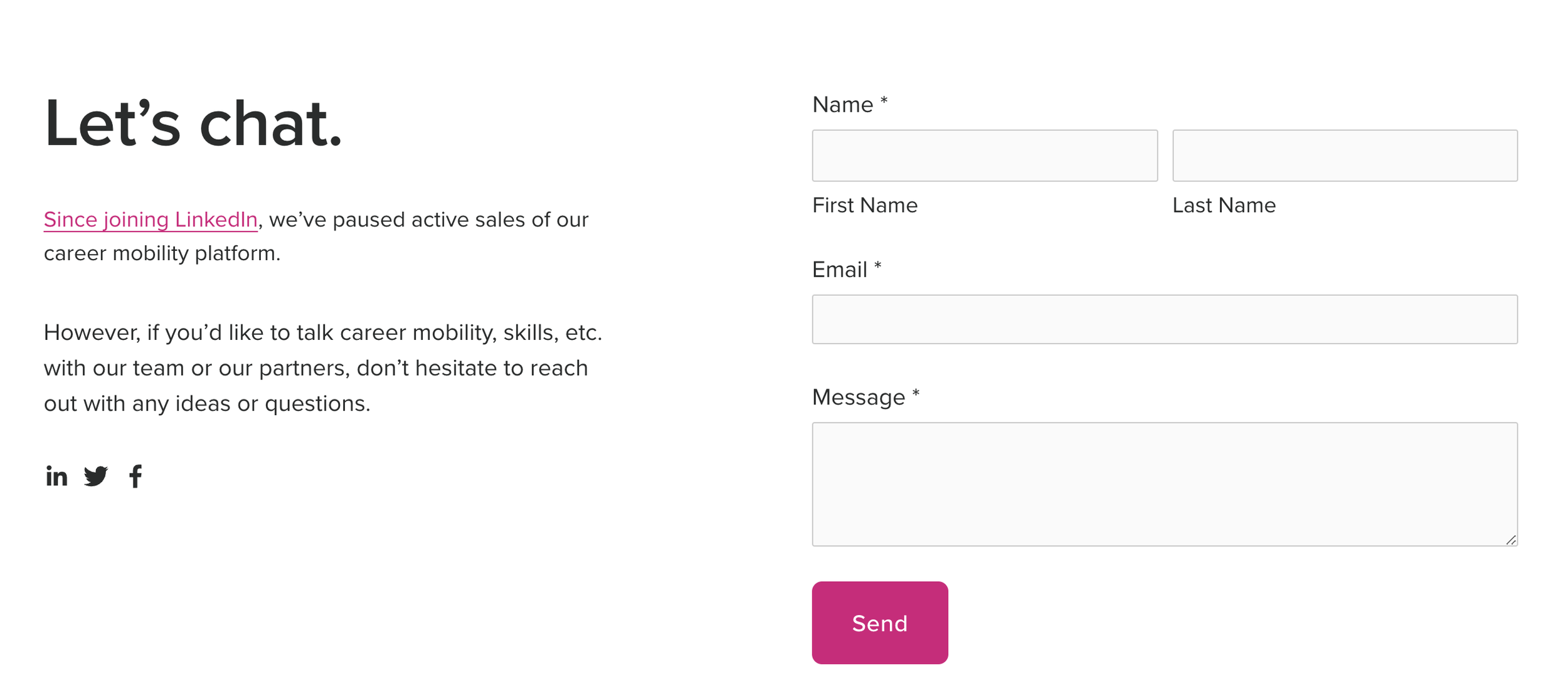This screenshot has height=696, width=1568.
Task: Open the Facebook social icon
Action: [x=135, y=477]
